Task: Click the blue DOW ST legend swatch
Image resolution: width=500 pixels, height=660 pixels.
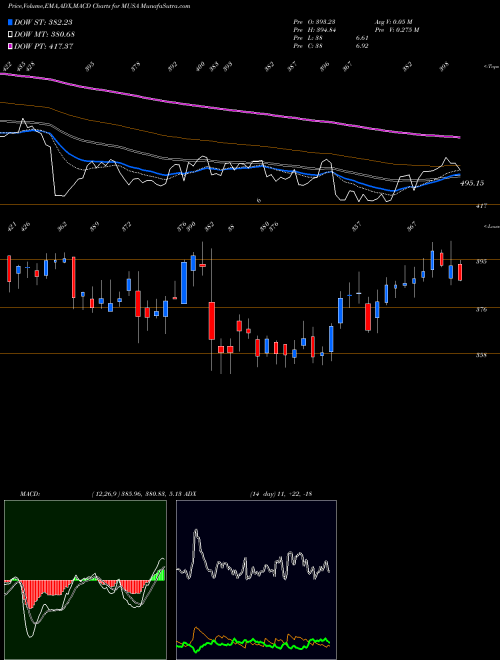Action: pyautogui.click(x=10, y=22)
